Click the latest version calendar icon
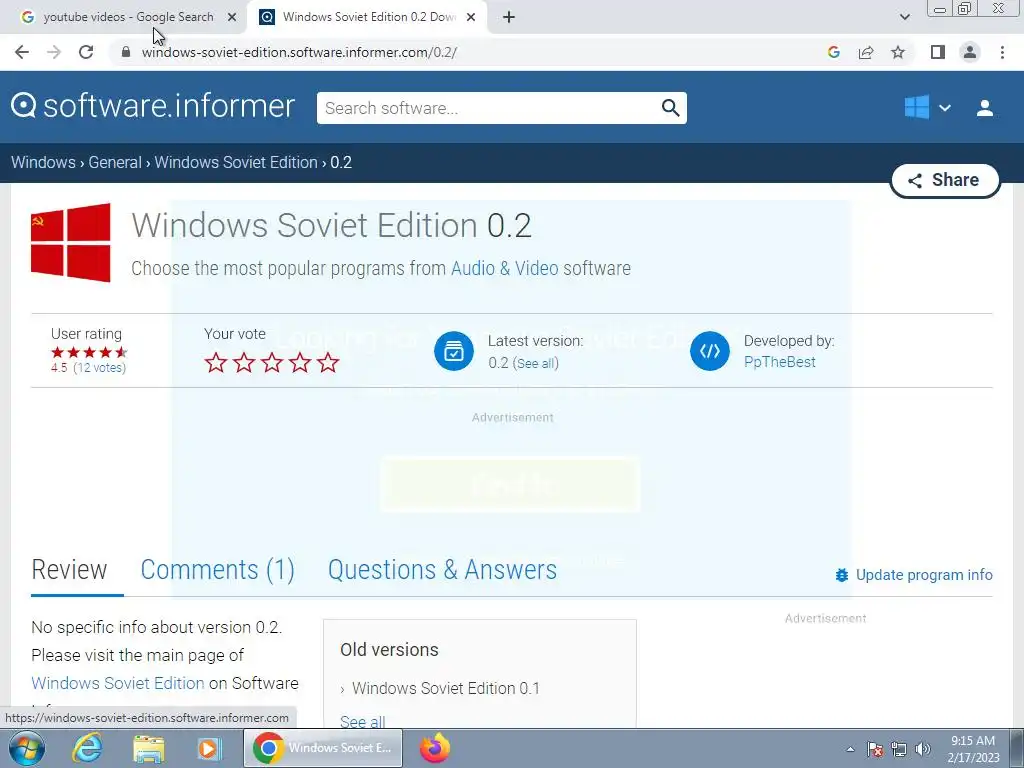The width and height of the screenshot is (1024, 768). point(454,351)
